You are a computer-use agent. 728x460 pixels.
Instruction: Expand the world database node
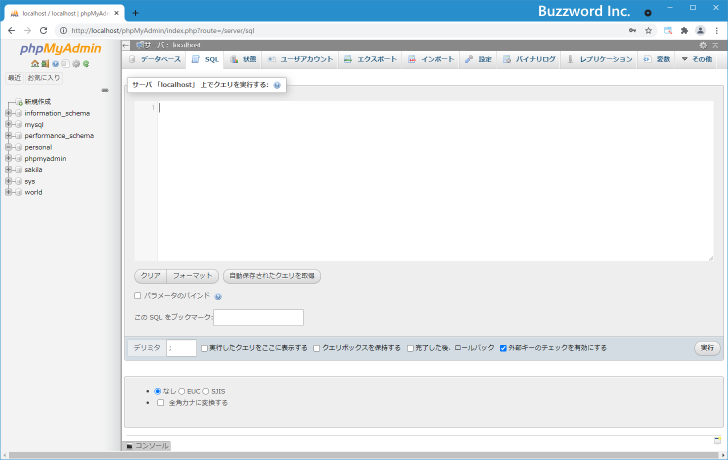tap(8, 192)
